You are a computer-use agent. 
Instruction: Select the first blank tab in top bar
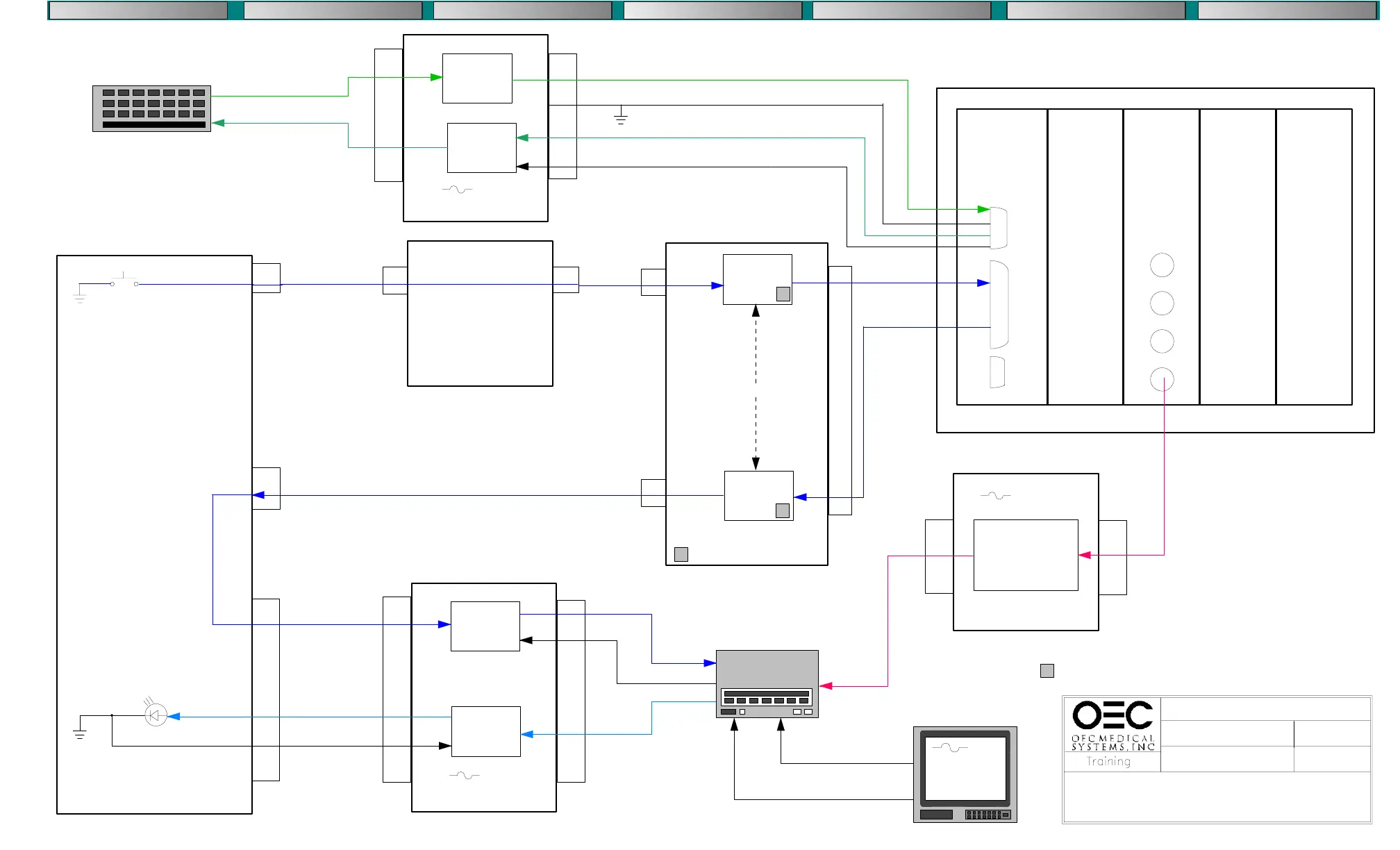tap(138, 10)
